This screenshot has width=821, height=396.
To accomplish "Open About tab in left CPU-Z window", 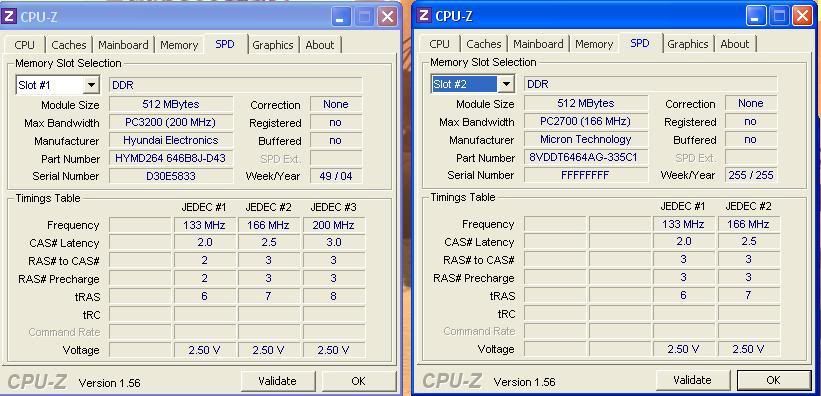I will (x=320, y=45).
